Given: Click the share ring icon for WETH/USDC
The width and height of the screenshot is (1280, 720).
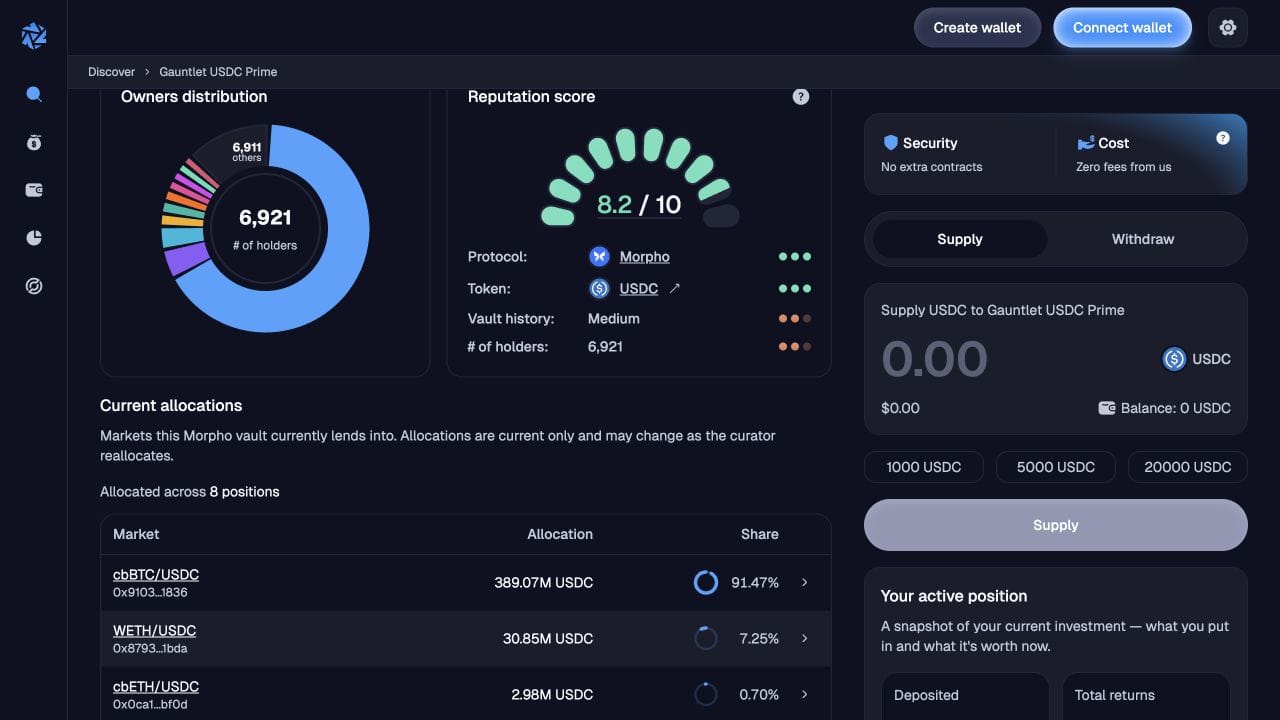Looking at the screenshot, I should [706, 638].
